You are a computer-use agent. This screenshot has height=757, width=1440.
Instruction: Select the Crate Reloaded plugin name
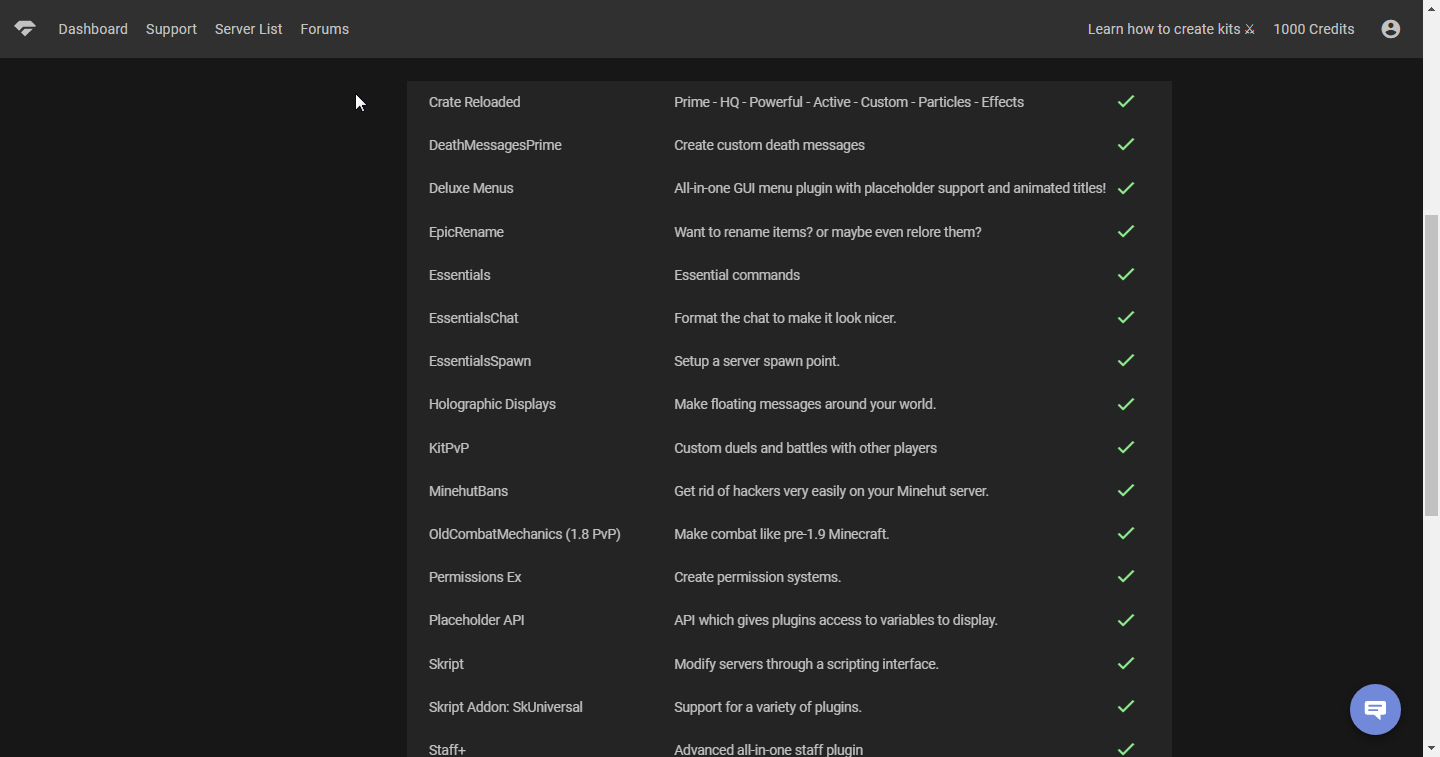(x=475, y=102)
